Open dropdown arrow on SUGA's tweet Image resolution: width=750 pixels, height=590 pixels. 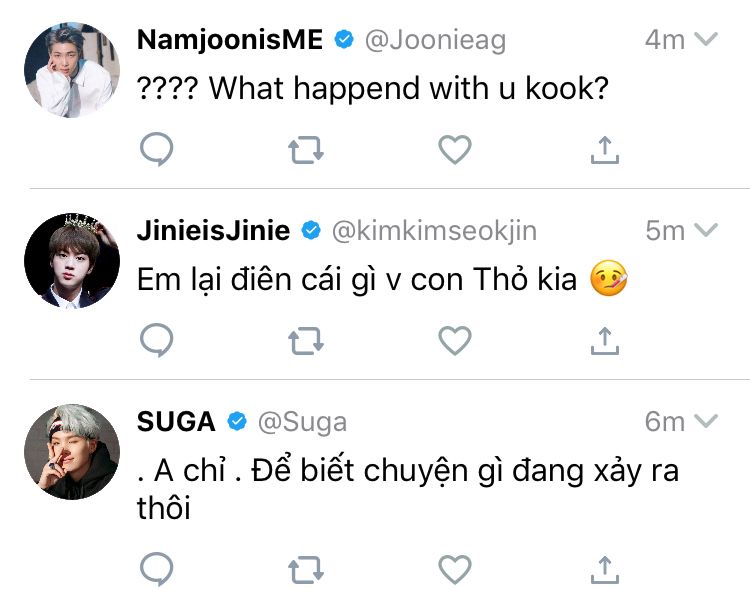click(706, 421)
